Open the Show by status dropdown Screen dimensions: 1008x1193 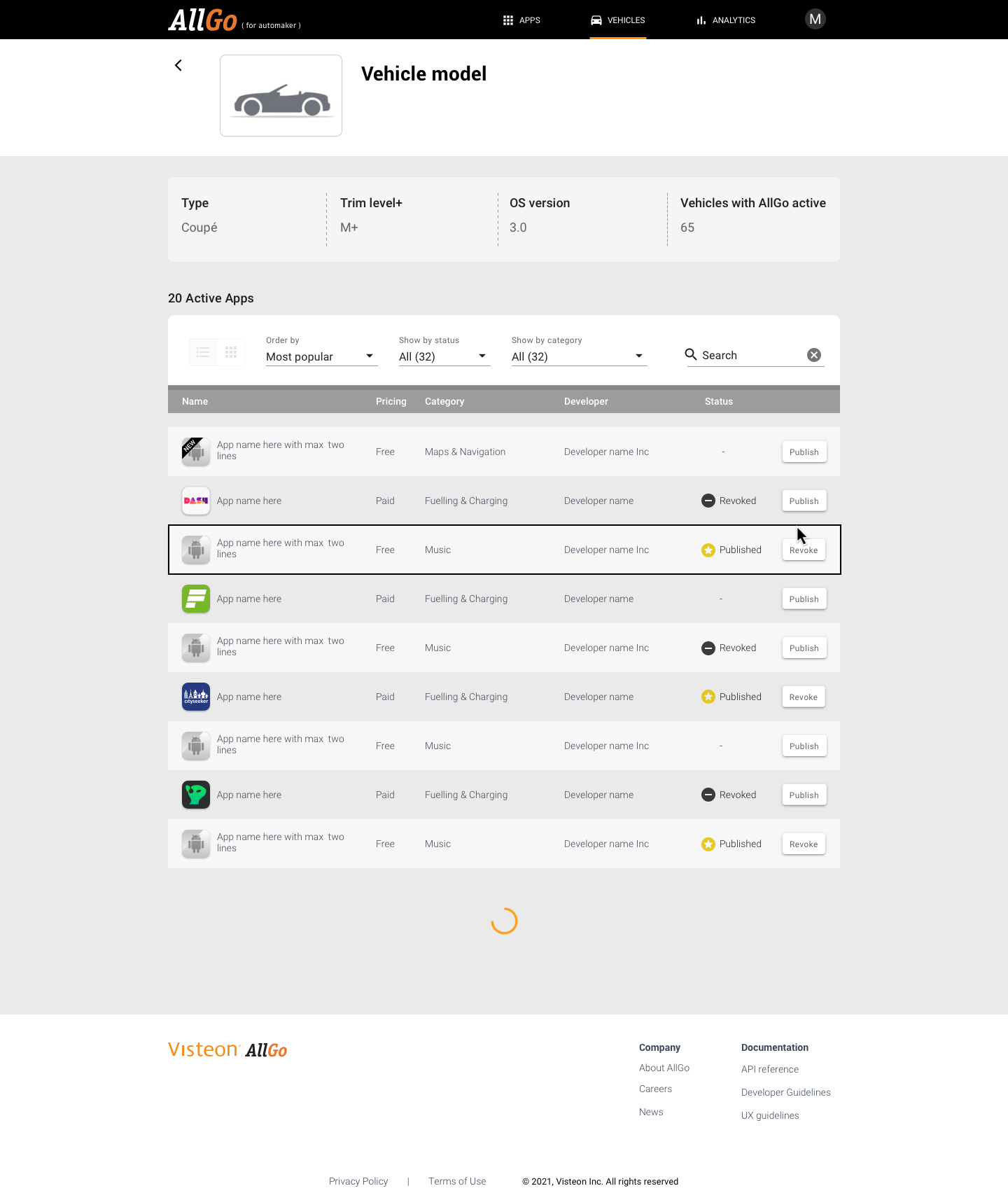pos(444,356)
